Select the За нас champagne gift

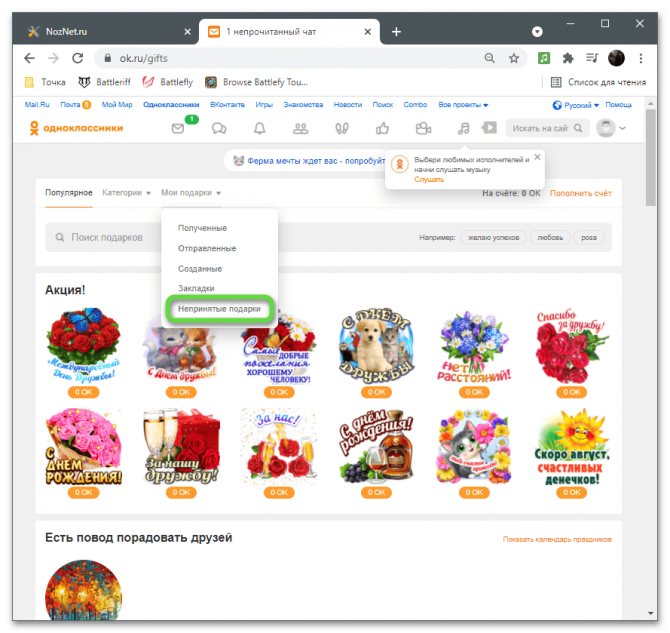click(279, 446)
